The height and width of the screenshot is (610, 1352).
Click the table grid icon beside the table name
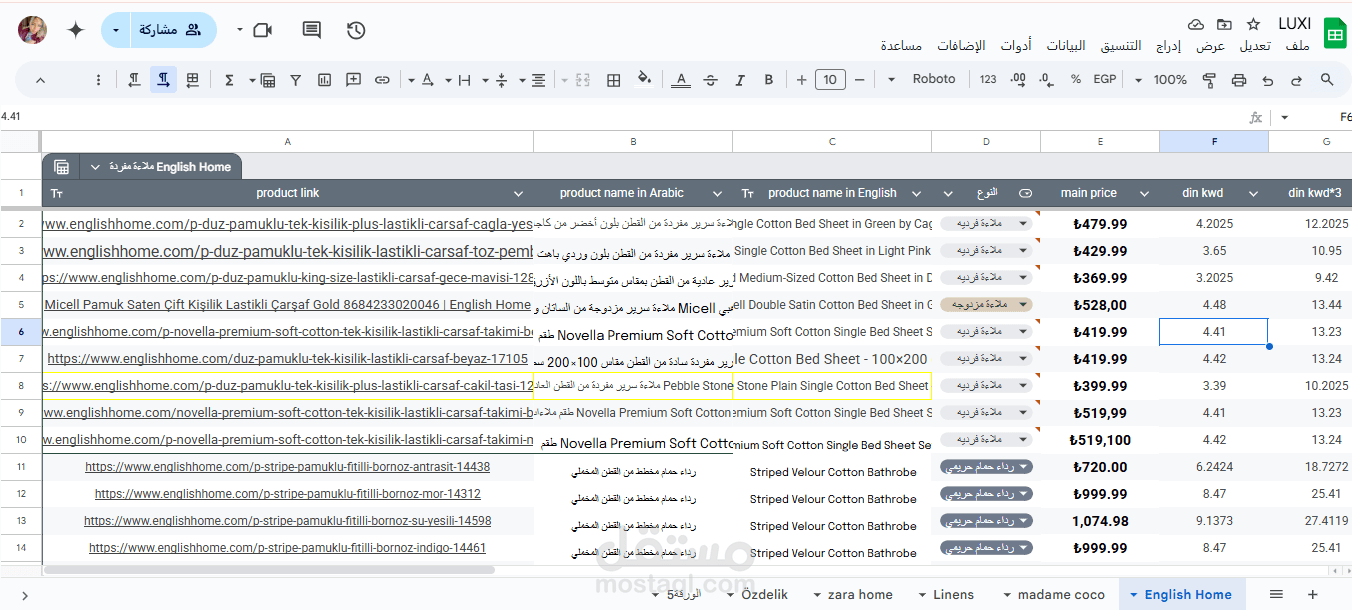[61, 167]
